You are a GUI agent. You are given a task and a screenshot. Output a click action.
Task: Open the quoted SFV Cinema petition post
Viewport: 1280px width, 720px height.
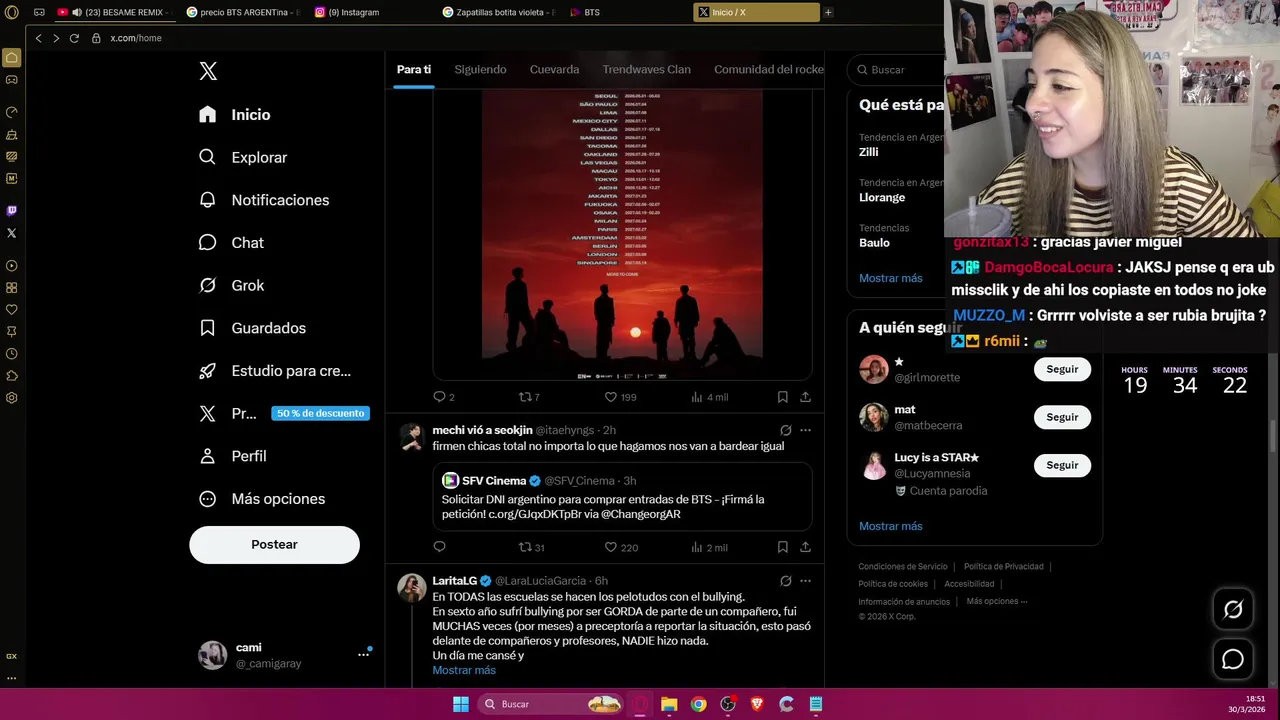click(x=622, y=497)
